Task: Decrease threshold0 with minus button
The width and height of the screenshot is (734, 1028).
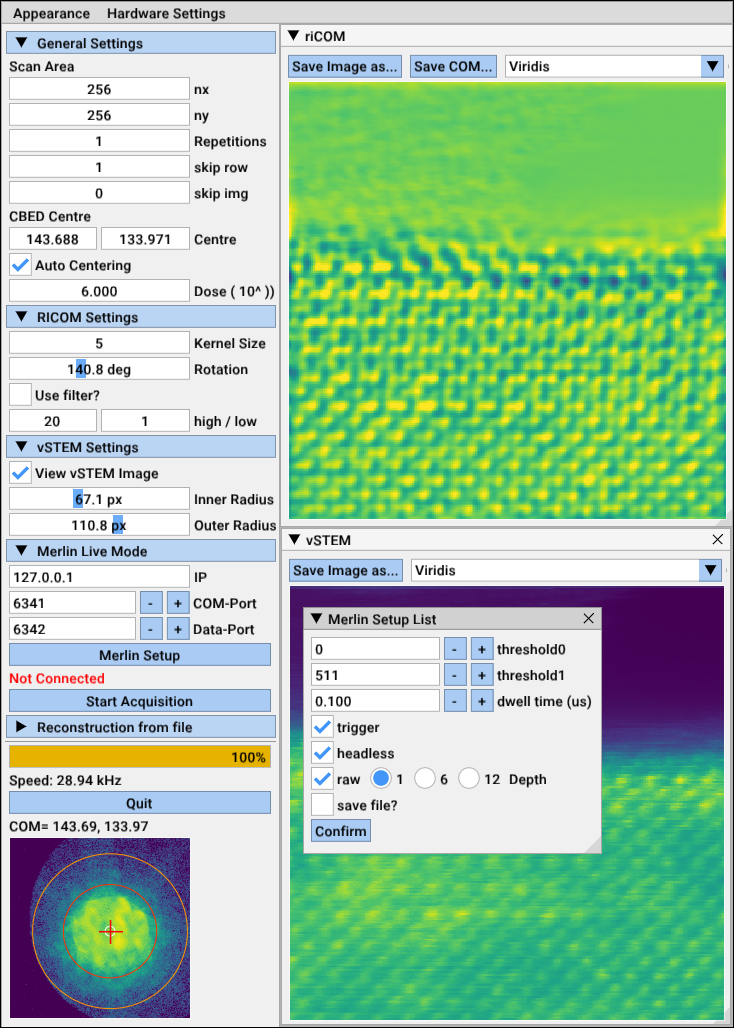Action: click(455, 649)
